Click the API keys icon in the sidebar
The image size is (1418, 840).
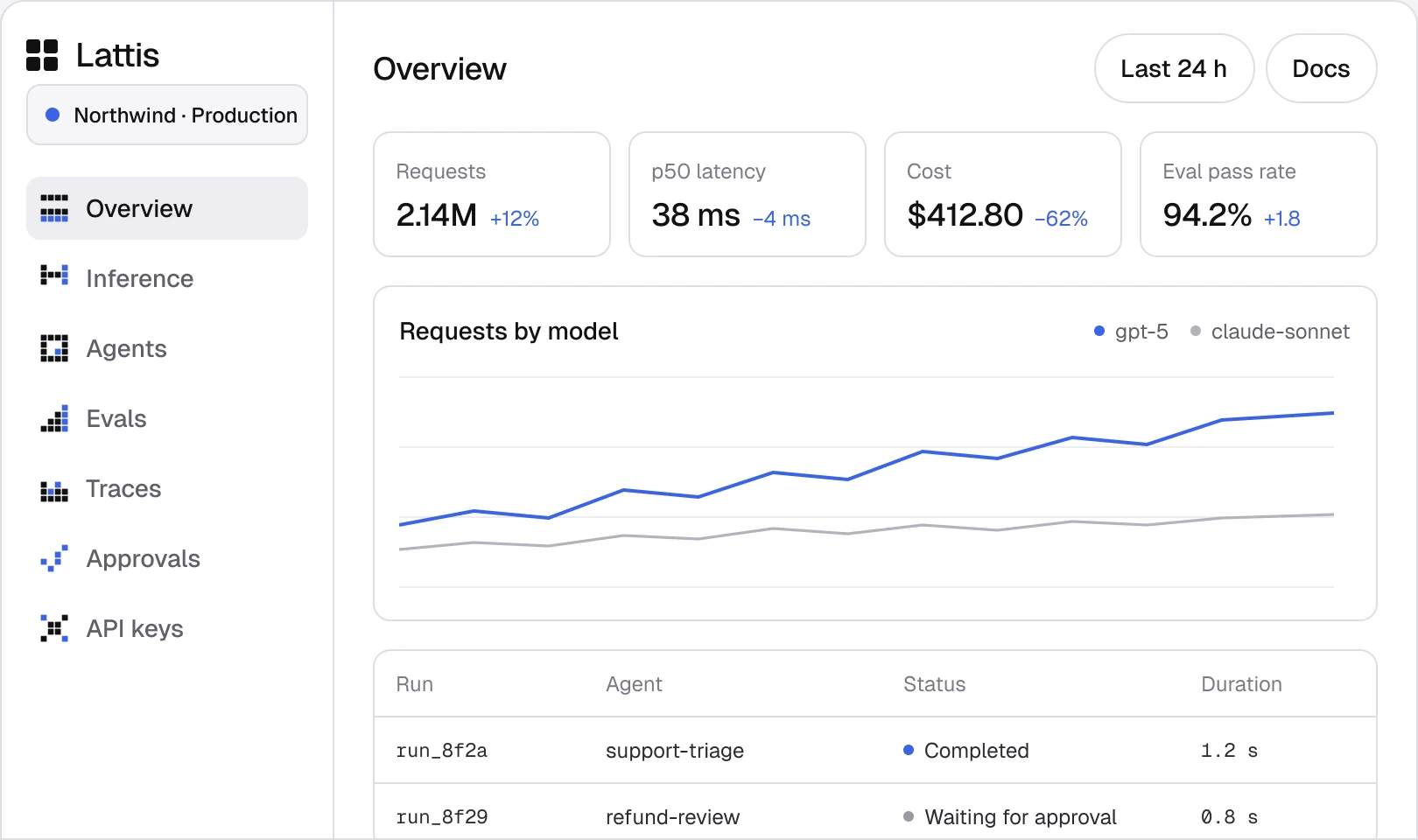point(54,628)
